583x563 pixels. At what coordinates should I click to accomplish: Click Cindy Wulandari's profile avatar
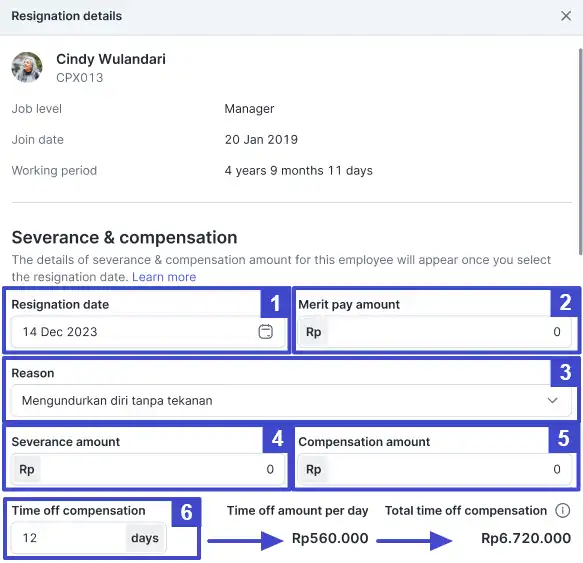click(27, 67)
